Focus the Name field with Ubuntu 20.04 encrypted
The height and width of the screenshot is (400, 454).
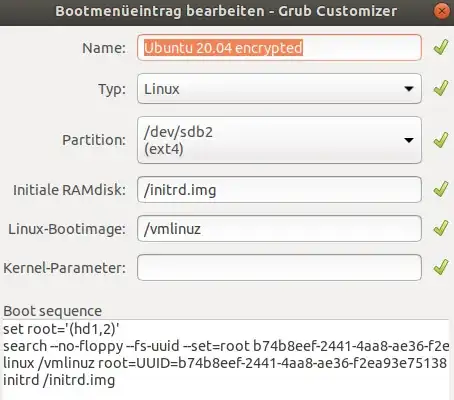(279, 48)
